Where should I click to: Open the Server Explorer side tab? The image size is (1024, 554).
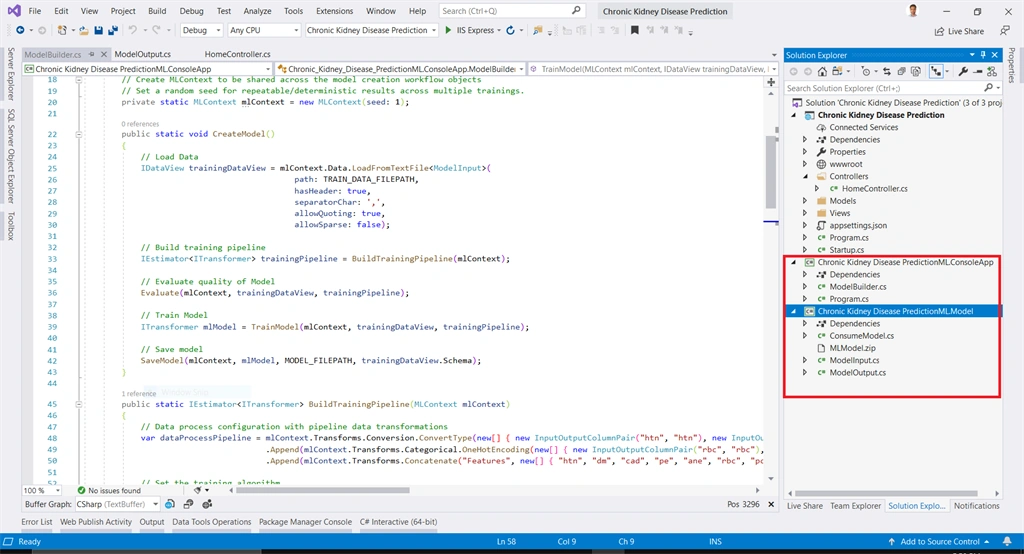pos(10,73)
